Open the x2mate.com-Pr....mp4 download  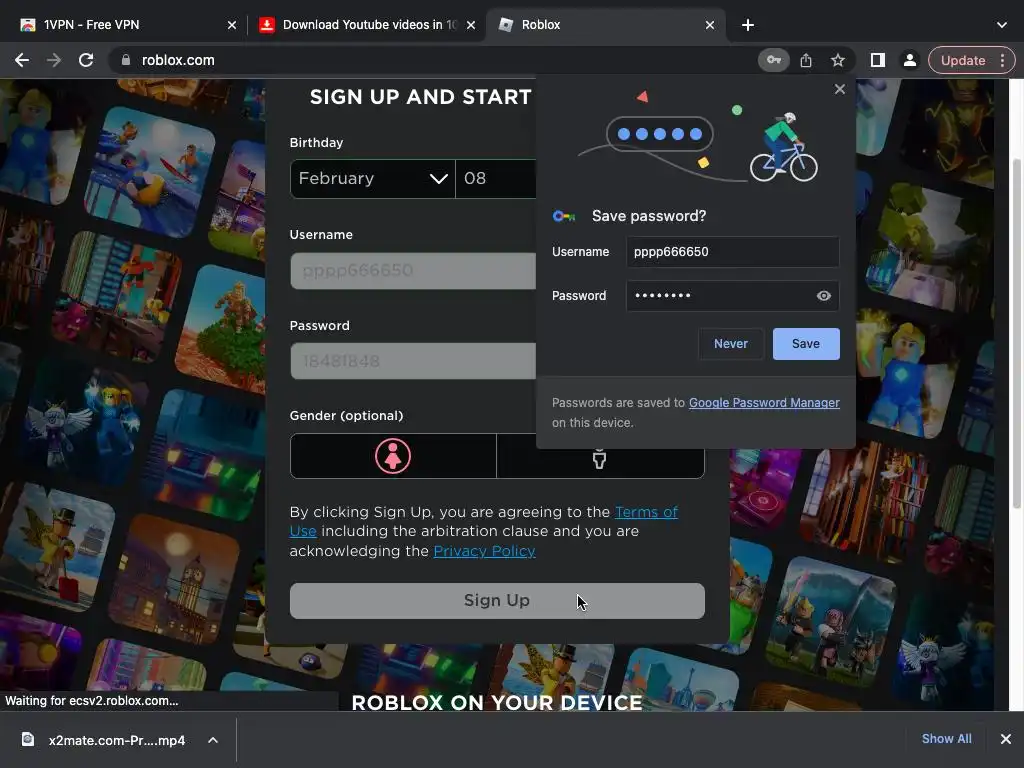[x=117, y=740]
